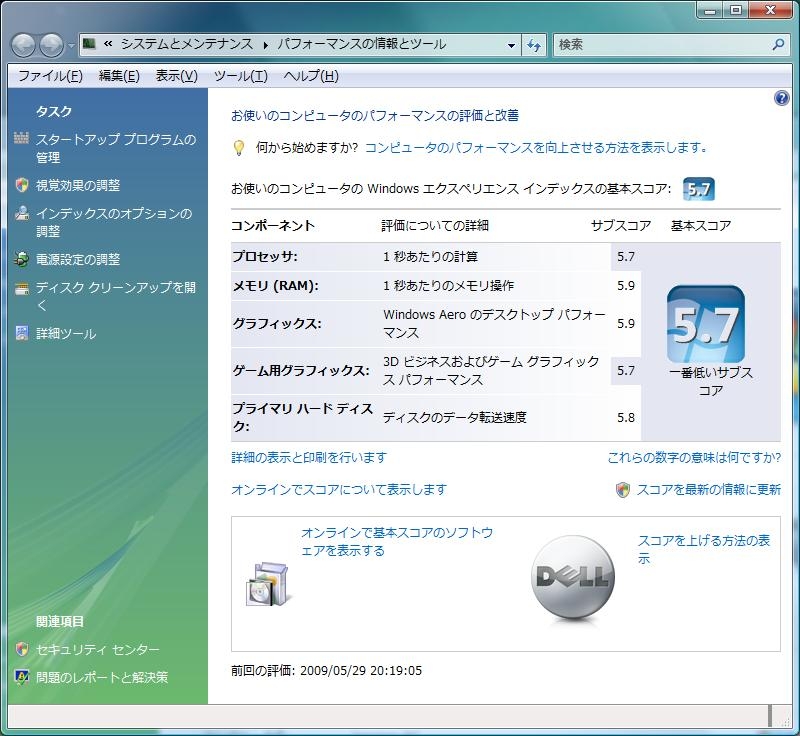Viewport: 800px width, 736px height.
Task: Click the lightbulb tip icon
Action: [239, 148]
